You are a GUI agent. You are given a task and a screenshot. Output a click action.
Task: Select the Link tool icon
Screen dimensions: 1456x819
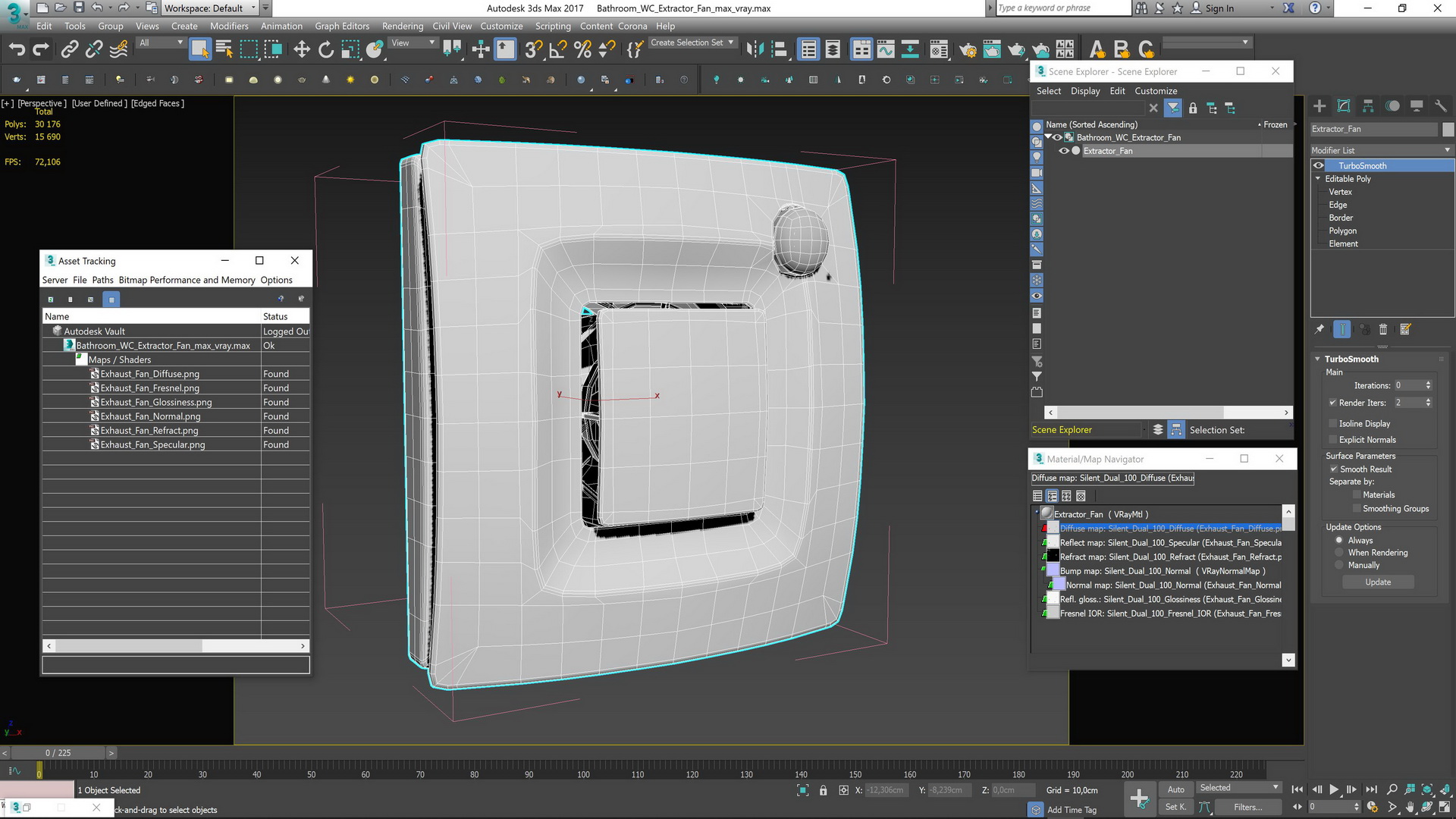click(x=70, y=50)
